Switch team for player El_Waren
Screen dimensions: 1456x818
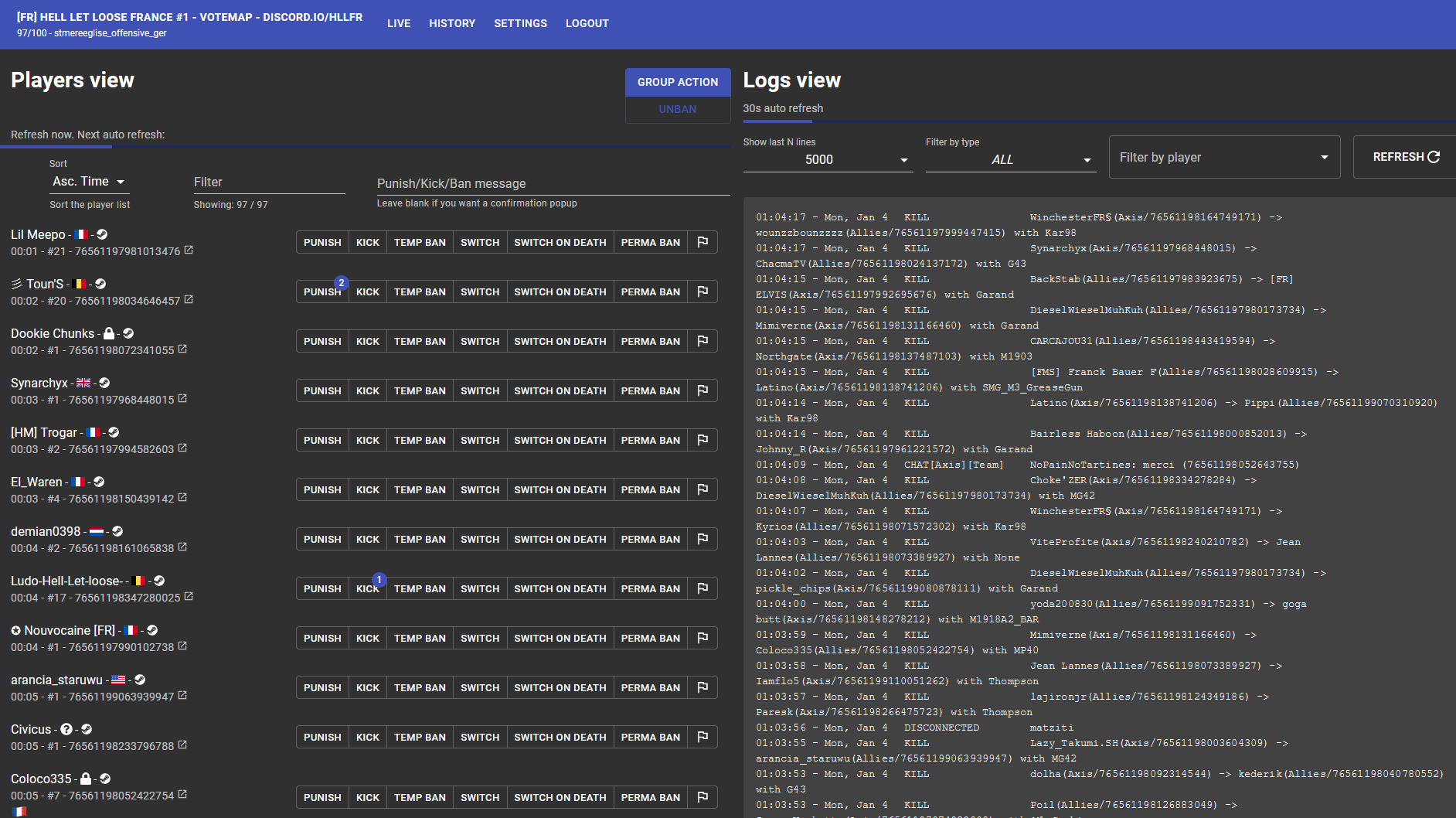click(x=480, y=489)
